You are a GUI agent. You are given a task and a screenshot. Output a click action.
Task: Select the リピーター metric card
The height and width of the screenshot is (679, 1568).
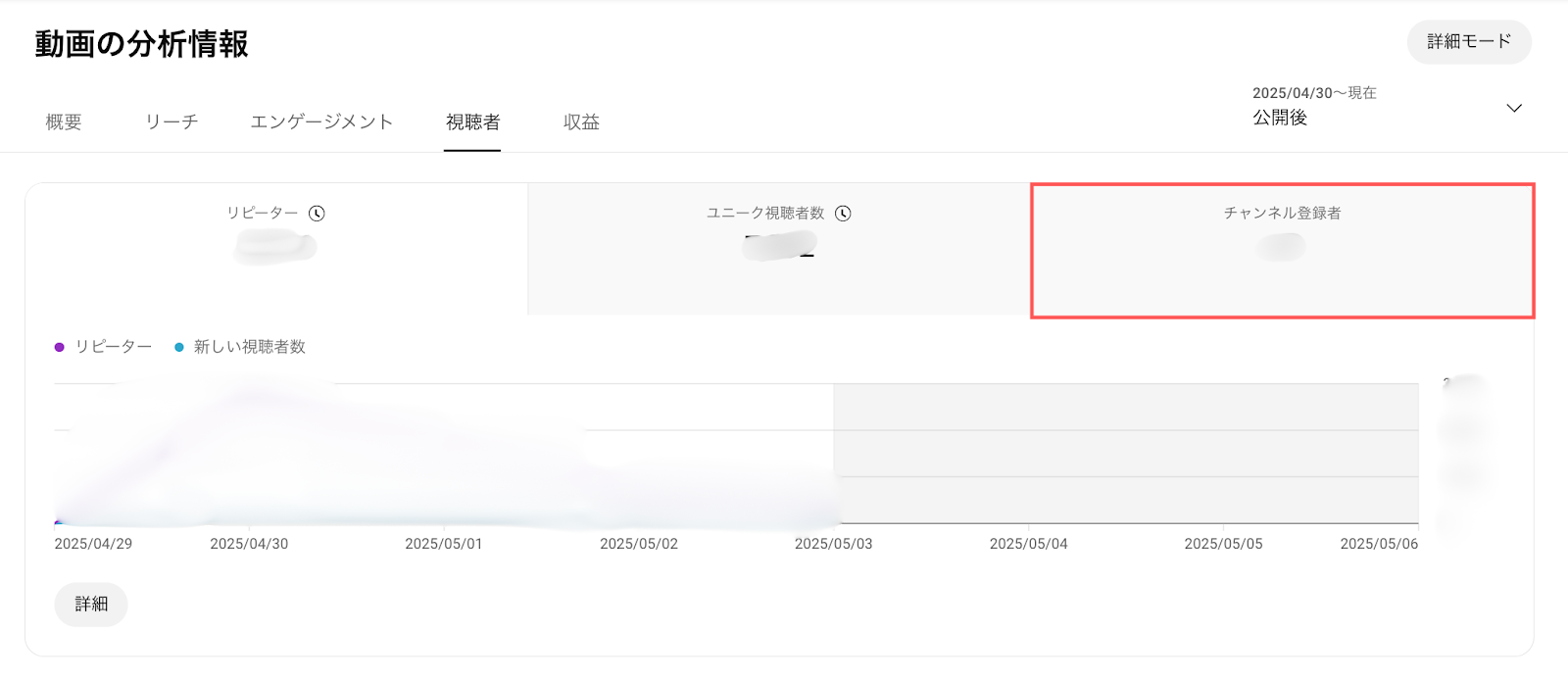[276, 249]
